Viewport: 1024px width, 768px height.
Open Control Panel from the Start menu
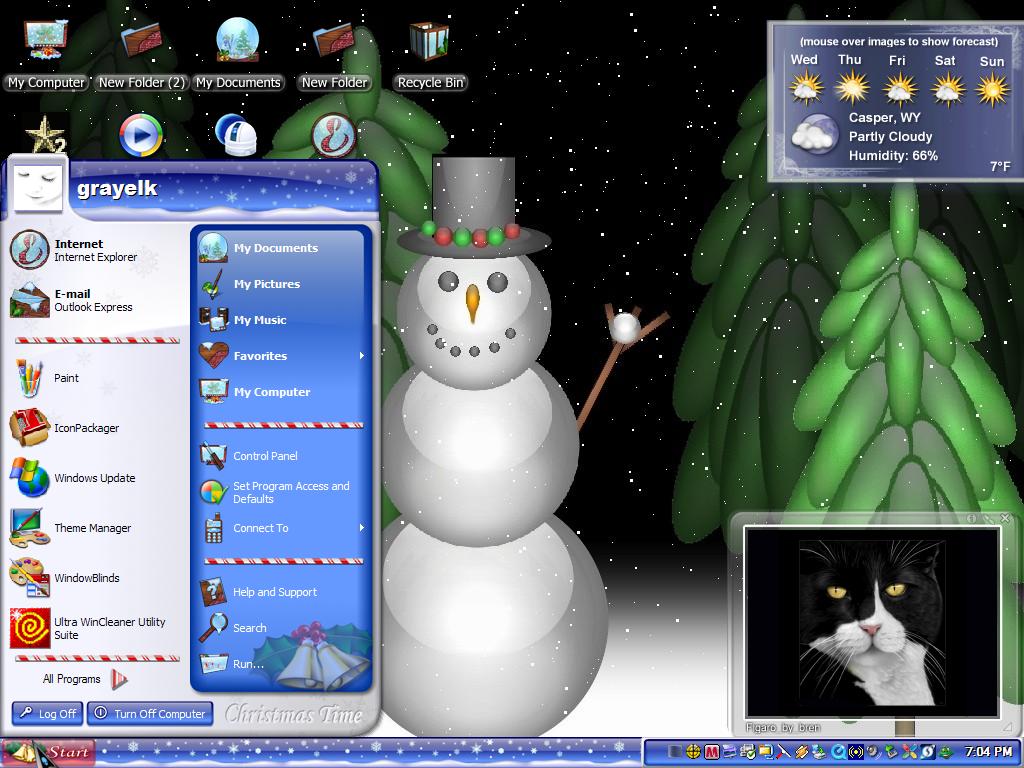[282, 456]
